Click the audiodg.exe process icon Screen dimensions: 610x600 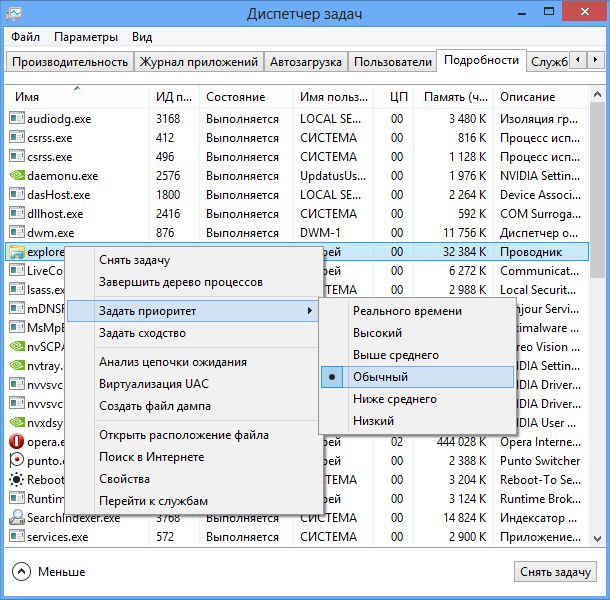(17, 119)
